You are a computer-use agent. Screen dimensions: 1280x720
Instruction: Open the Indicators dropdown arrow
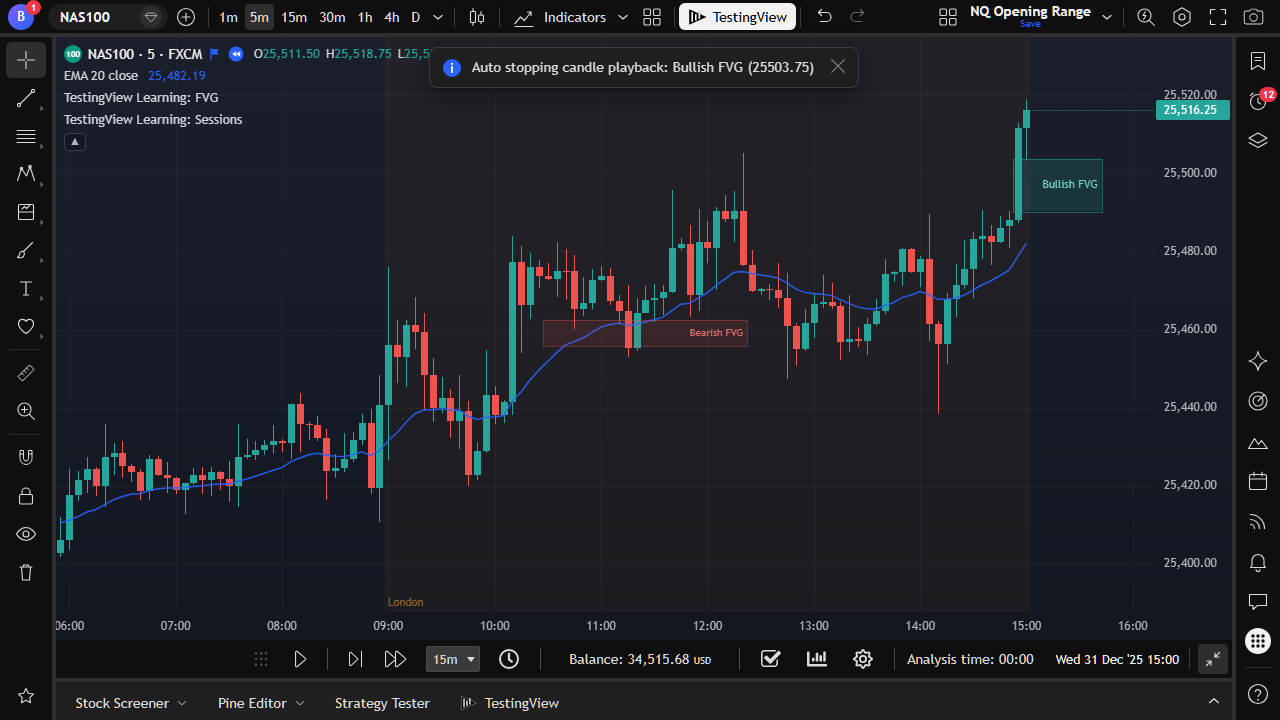[x=623, y=17]
